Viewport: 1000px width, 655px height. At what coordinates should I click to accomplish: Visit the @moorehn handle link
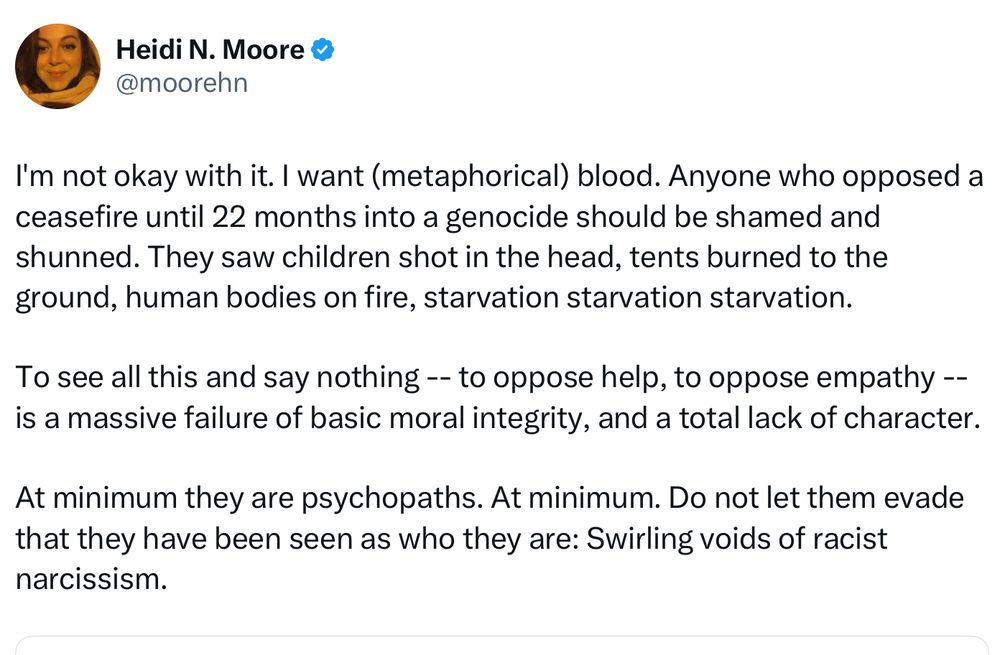(182, 83)
